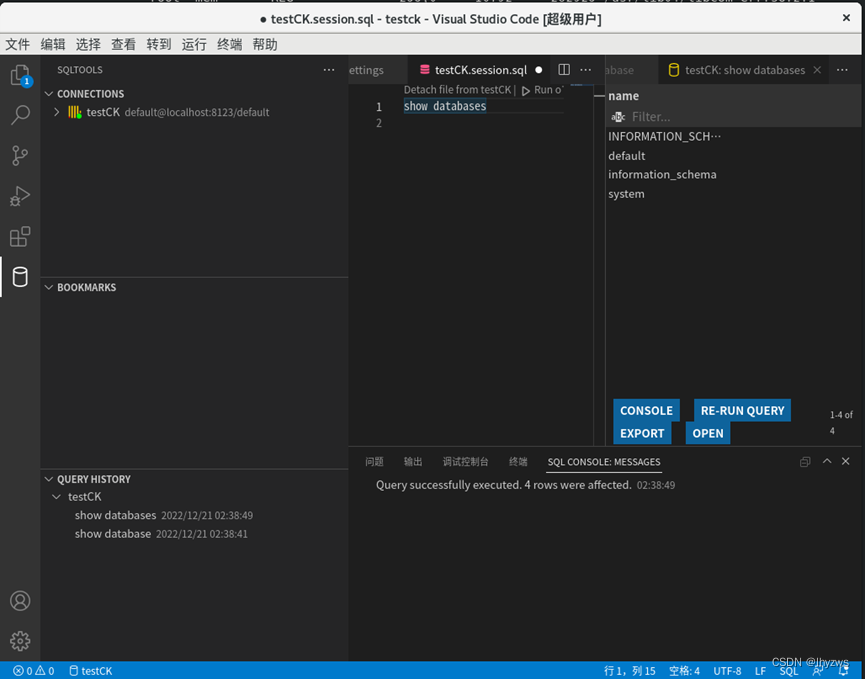Open the Search view icon

click(x=20, y=115)
